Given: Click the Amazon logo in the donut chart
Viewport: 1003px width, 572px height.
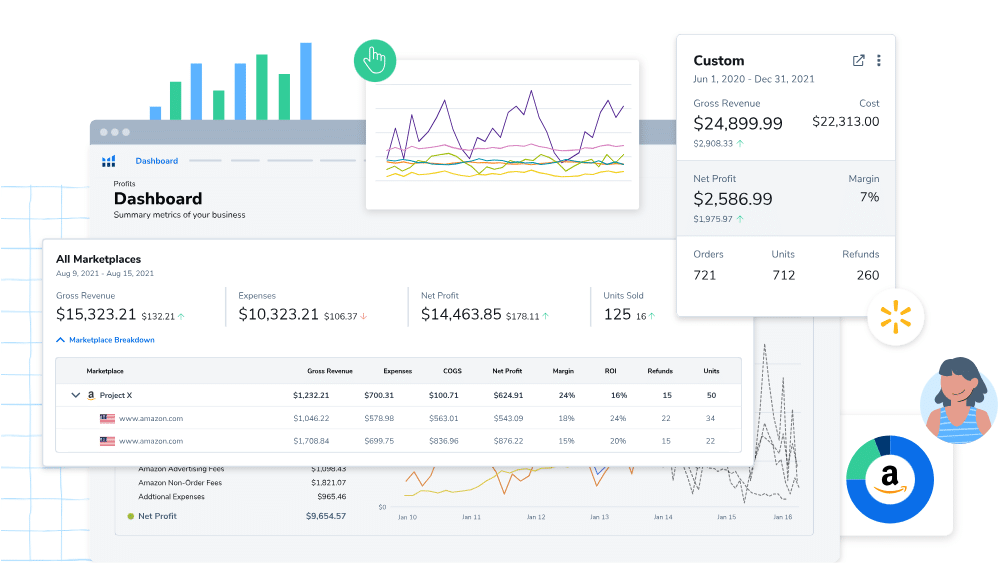Looking at the screenshot, I should point(890,479).
